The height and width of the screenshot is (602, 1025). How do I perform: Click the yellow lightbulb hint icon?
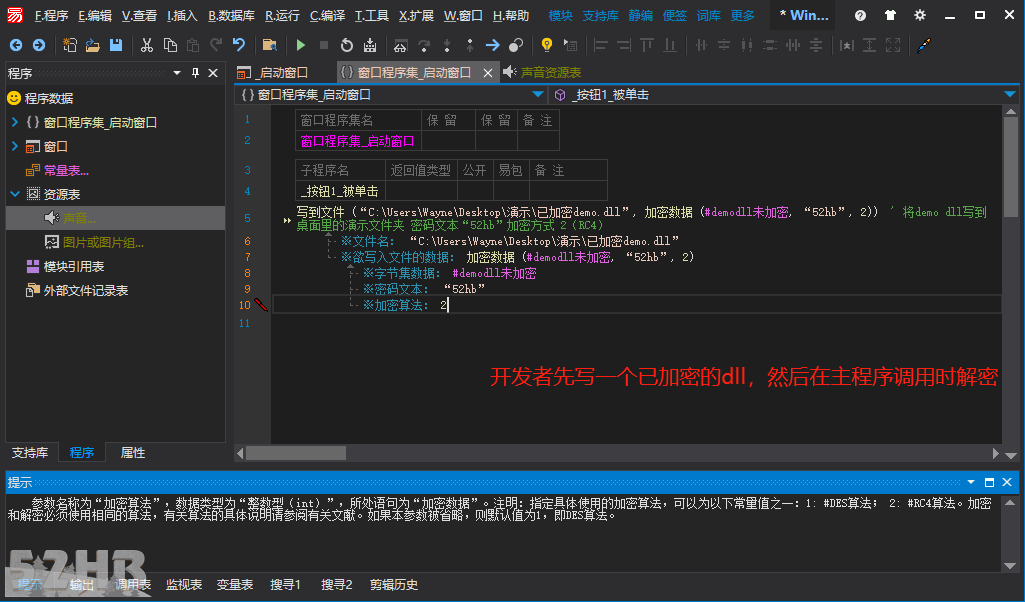546,45
